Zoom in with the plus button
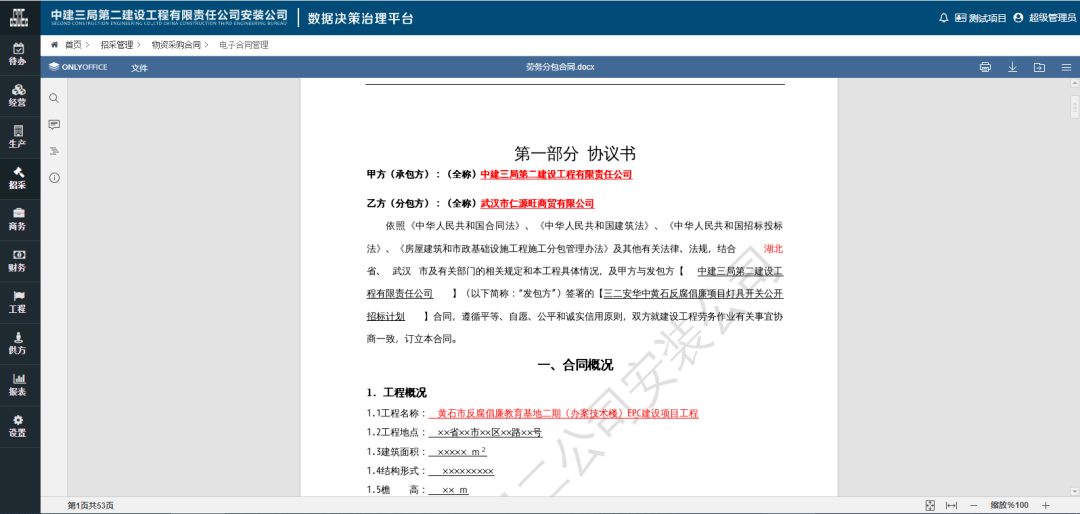The image size is (1080, 514). [1046, 505]
